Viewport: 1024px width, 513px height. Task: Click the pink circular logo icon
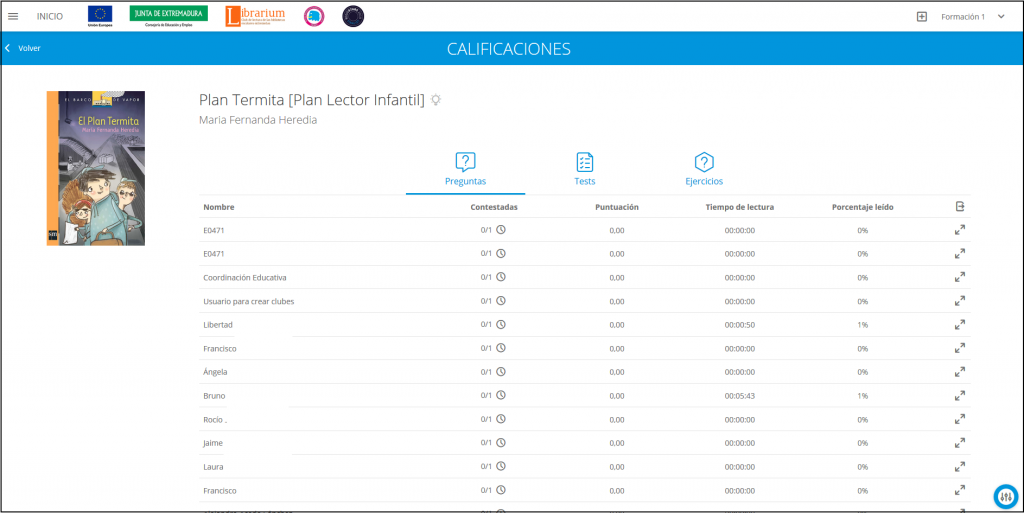(x=315, y=17)
